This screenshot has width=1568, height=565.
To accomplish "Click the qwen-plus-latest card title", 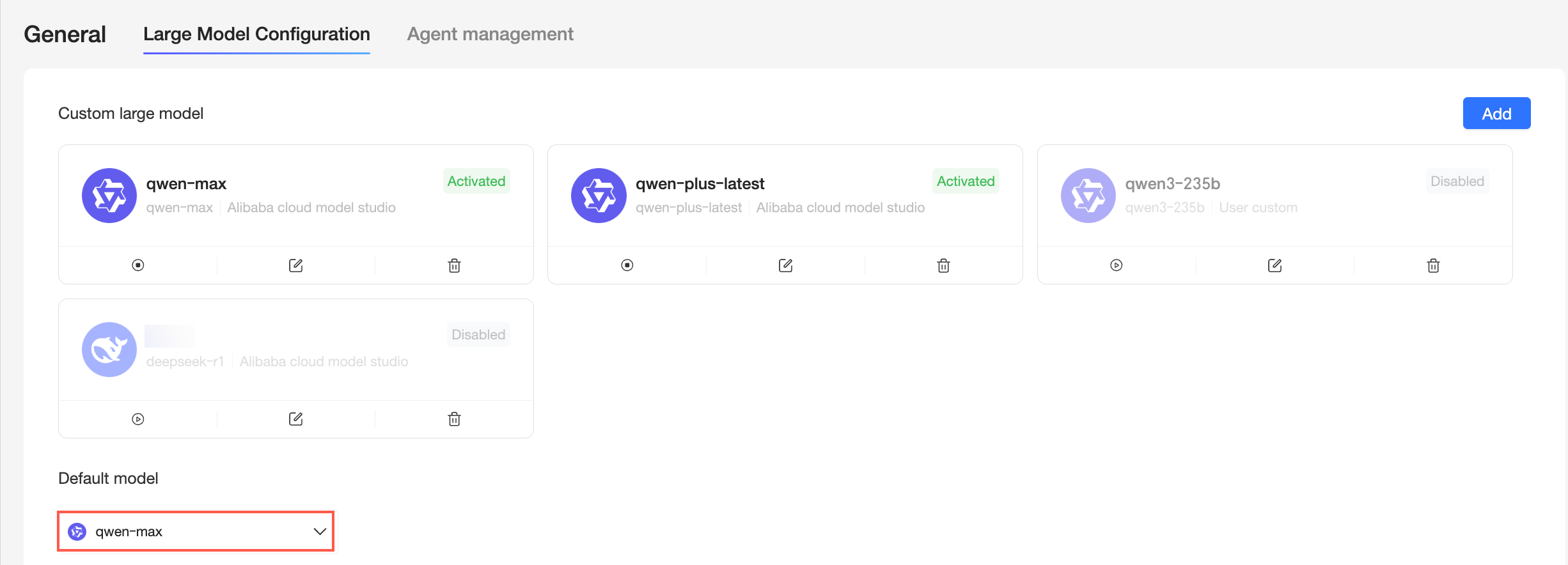I will (x=700, y=184).
